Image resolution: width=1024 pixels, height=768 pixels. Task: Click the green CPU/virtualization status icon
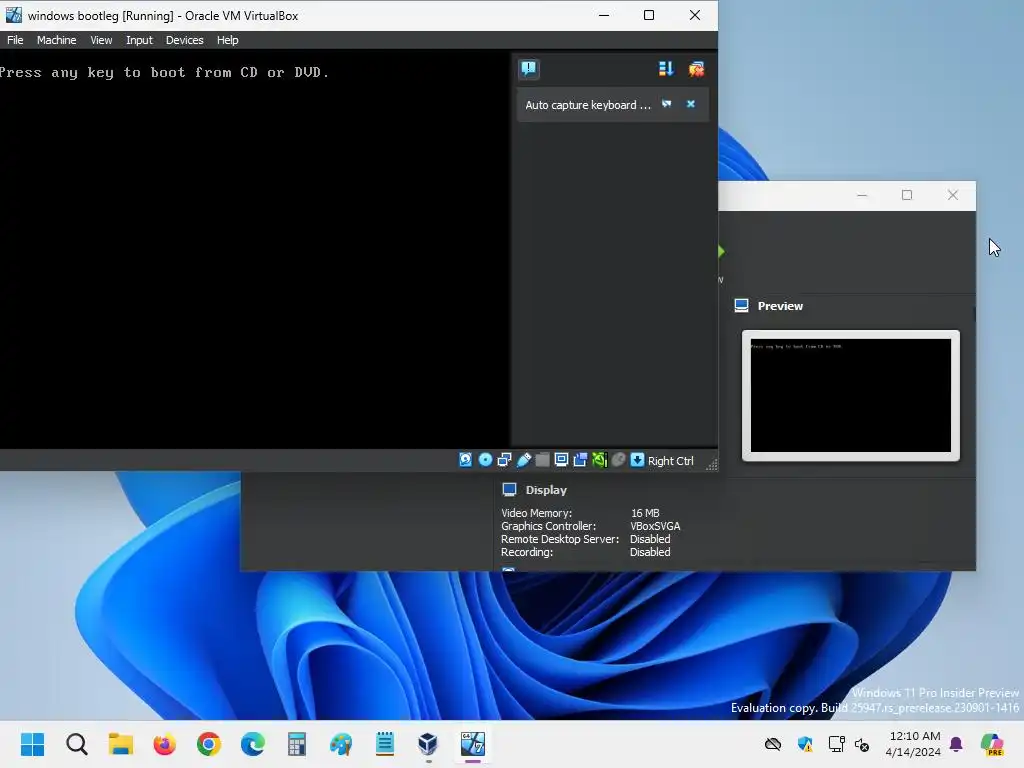click(600, 460)
